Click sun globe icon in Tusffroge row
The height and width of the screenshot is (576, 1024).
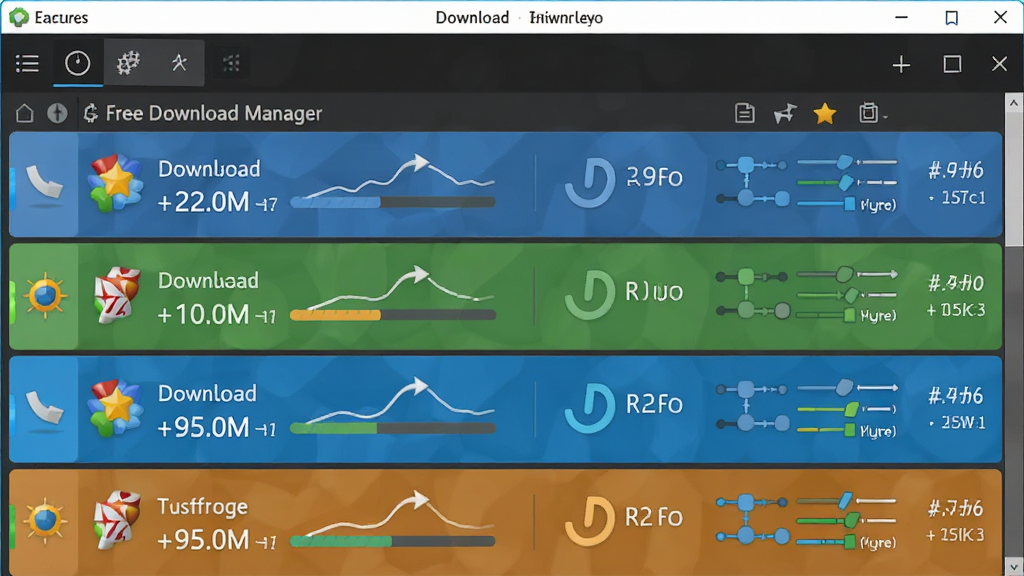click(x=44, y=521)
